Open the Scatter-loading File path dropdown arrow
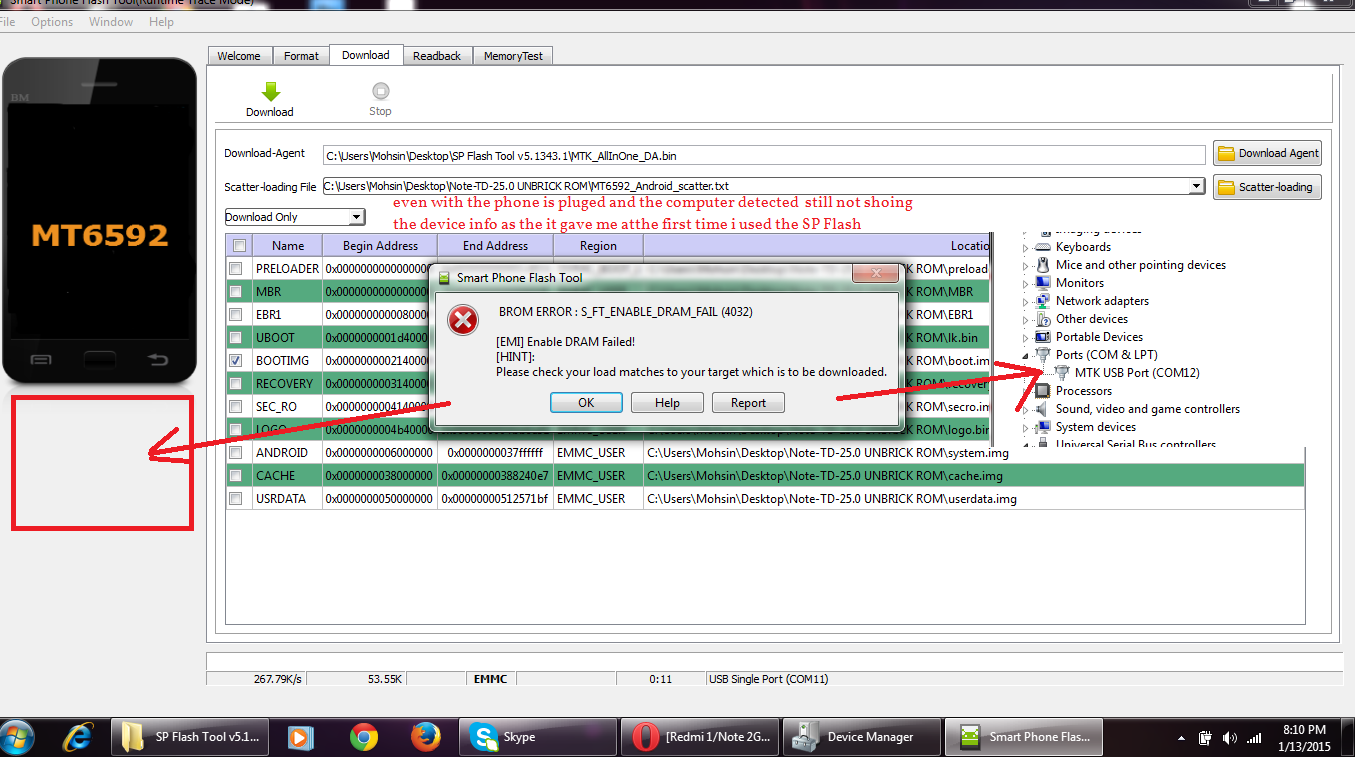This screenshot has height=768, width=1366. pos(1196,187)
